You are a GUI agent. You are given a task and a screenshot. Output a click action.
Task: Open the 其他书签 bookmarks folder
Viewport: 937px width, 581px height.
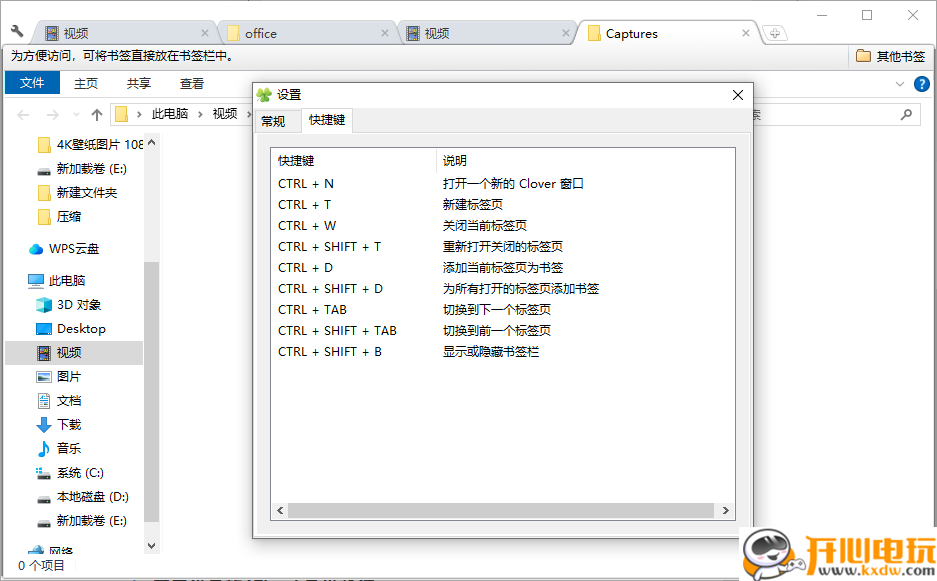(x=890, y=56)
